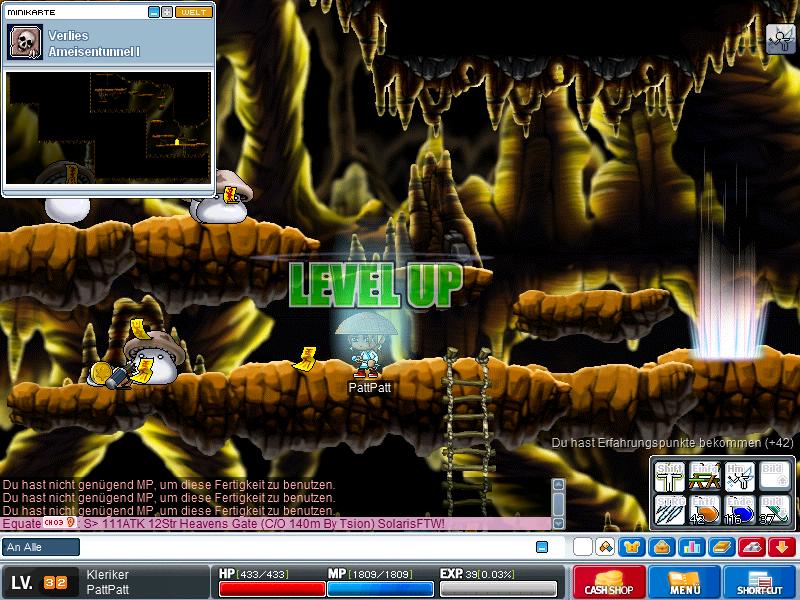Open character stats via bar chart icon
This screenshot has width=800, height=600.
[691, 547]
